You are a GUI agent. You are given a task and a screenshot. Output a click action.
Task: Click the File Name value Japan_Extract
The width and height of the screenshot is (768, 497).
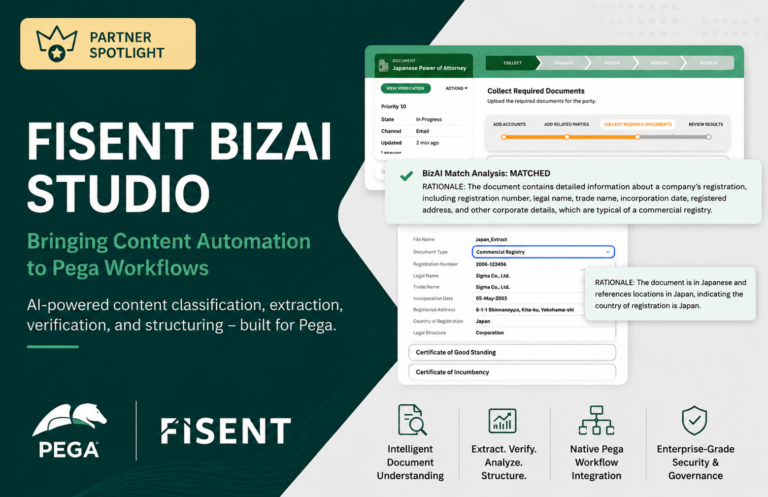click(x=491, y=239)
